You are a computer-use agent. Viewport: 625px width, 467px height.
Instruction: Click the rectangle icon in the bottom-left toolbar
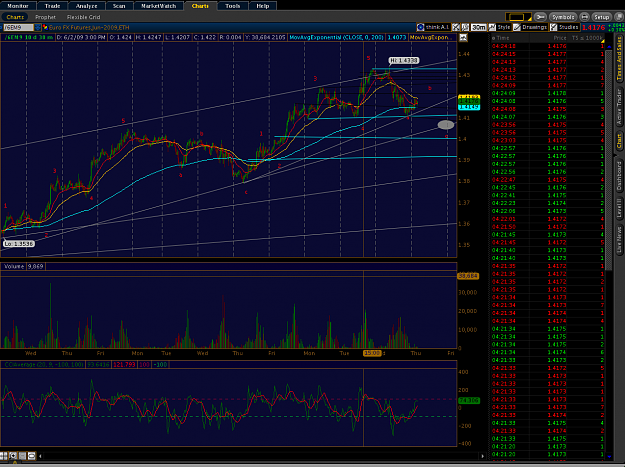coord(31,455)
